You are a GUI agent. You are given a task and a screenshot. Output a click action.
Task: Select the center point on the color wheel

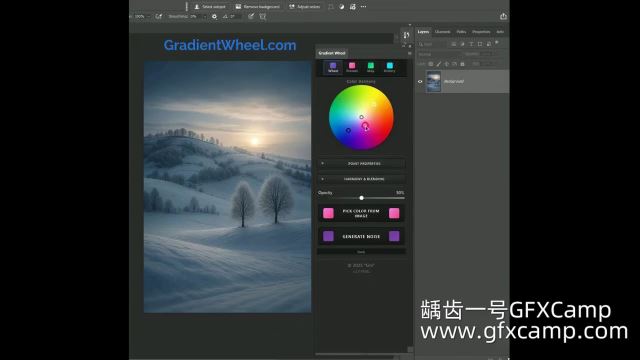coord(361,117)
